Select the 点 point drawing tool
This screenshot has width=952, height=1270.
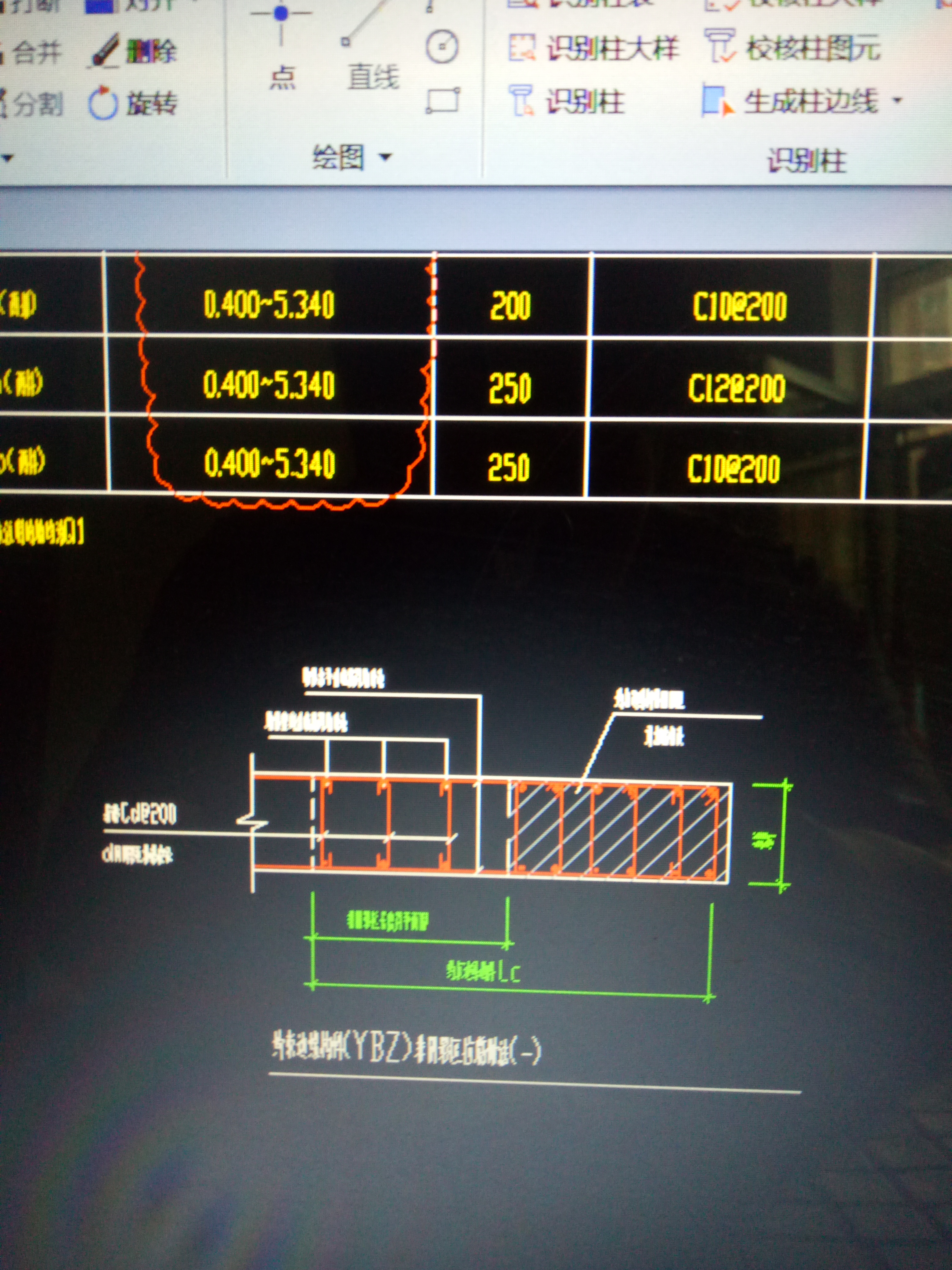282,46
